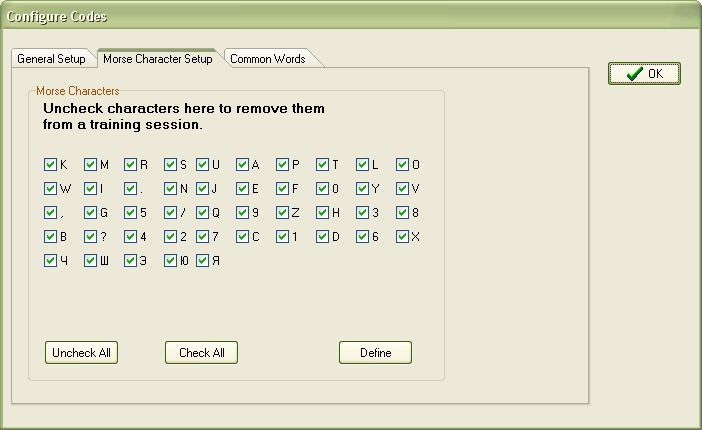Select the Morse Character Setup tab
This screenshot has height=430, width=702.
pos(158,59)
